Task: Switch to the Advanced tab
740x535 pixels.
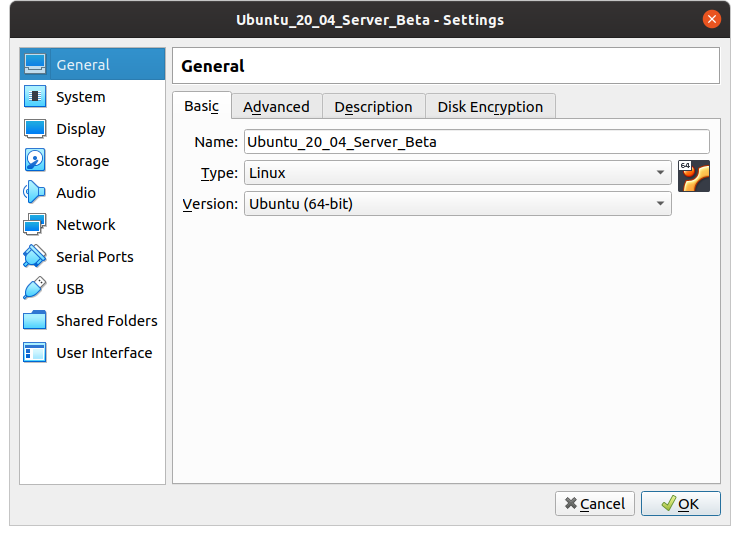Action: (x=277, y=107)
